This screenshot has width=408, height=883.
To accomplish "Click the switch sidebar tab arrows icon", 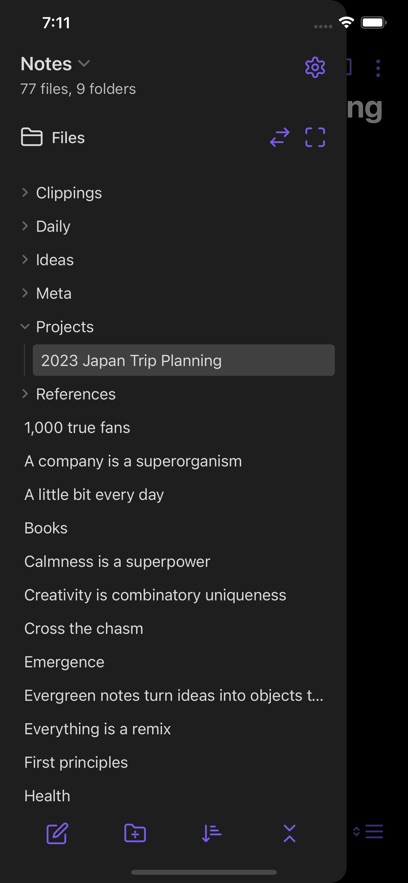I will [280, 137].
